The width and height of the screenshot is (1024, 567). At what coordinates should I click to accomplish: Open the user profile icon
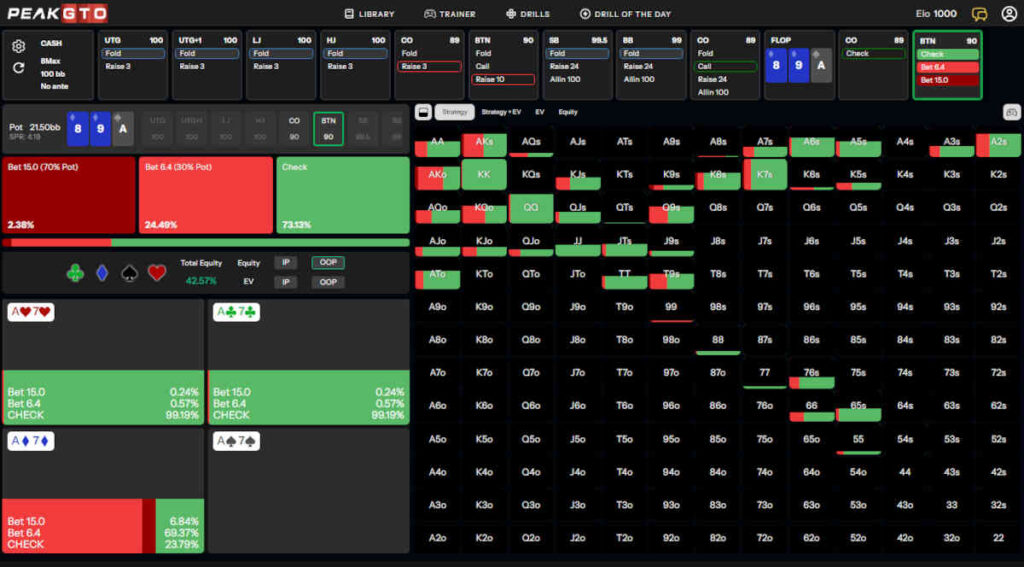pos(1008,14)
